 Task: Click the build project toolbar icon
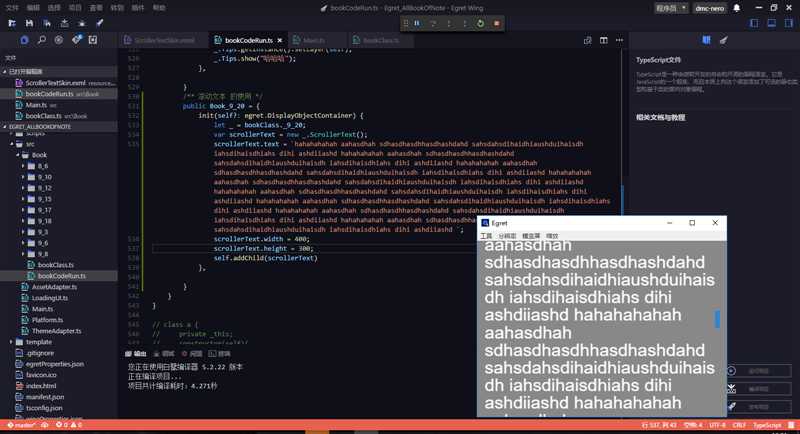(64, 23)
